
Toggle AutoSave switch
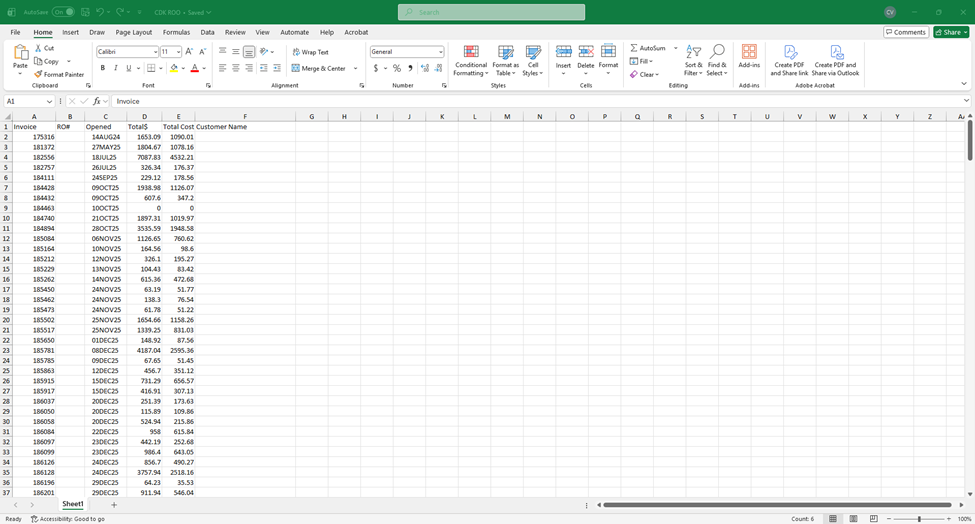pos(63,12)
